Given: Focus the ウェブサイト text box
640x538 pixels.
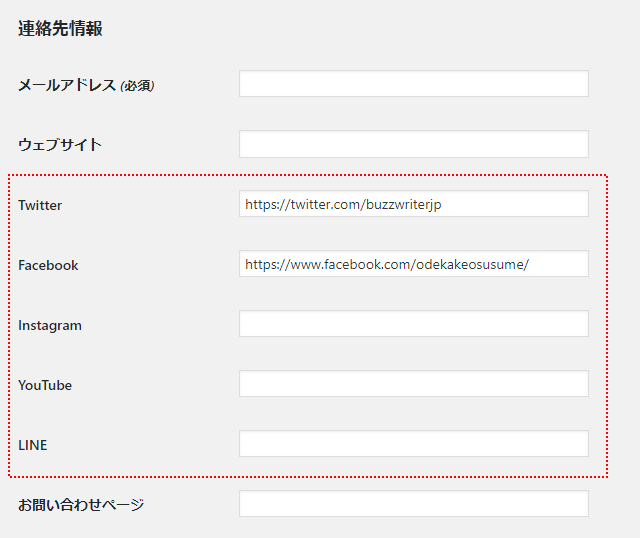Looking at the screenshot, I should 413,144.
